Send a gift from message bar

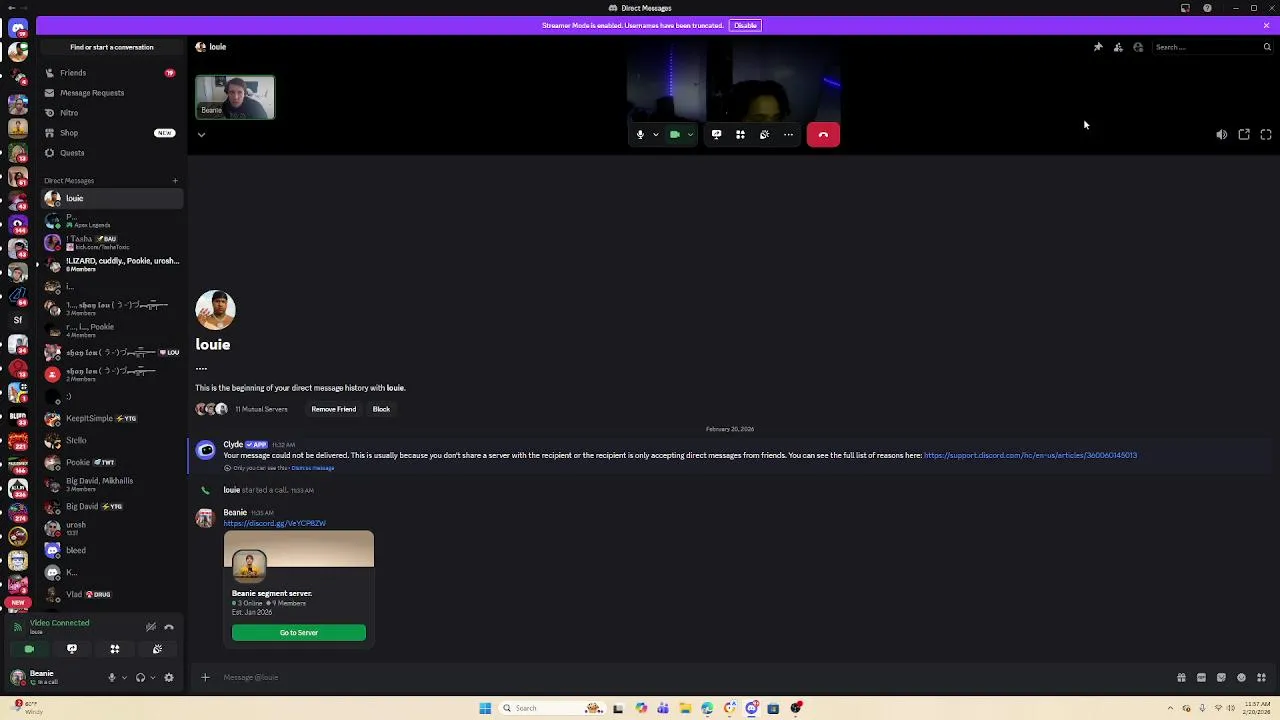point(1181,677)
